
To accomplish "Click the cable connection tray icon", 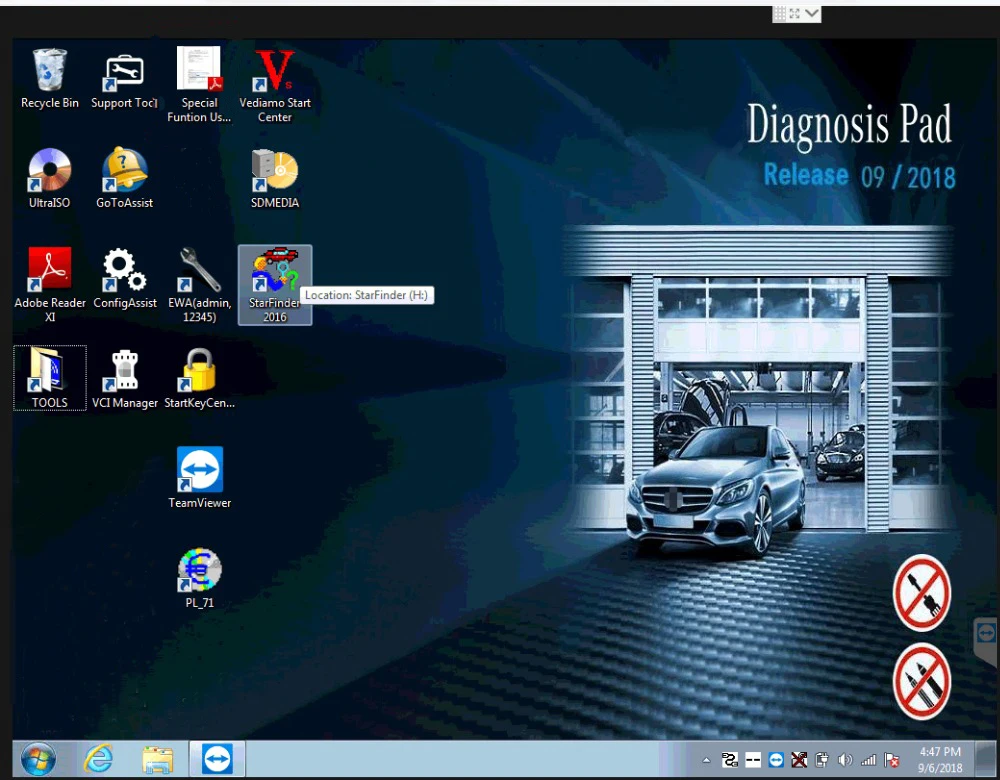I will (730, 760).
